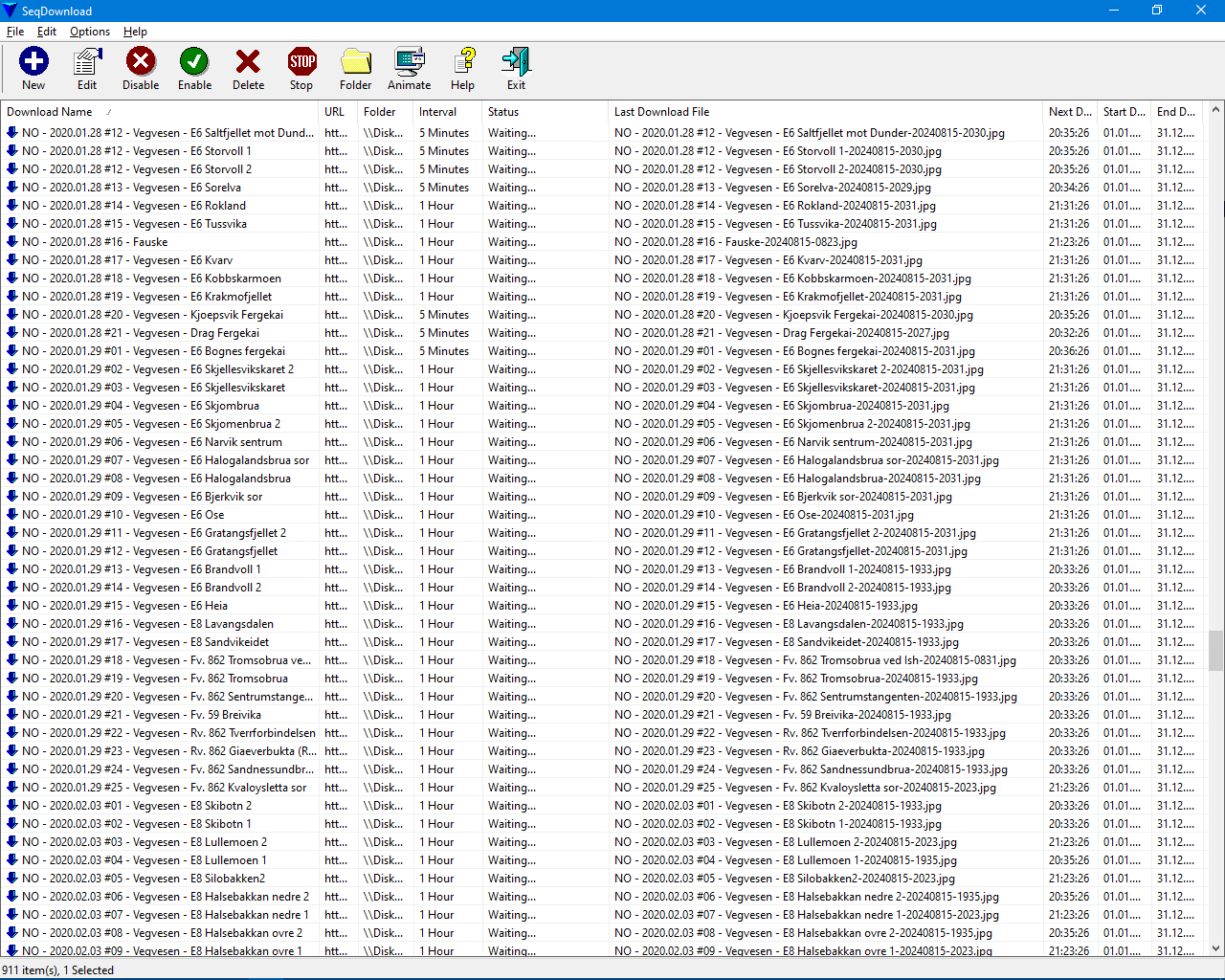
Task: Click the Exit toolbar icon
Action: point(516,69)
